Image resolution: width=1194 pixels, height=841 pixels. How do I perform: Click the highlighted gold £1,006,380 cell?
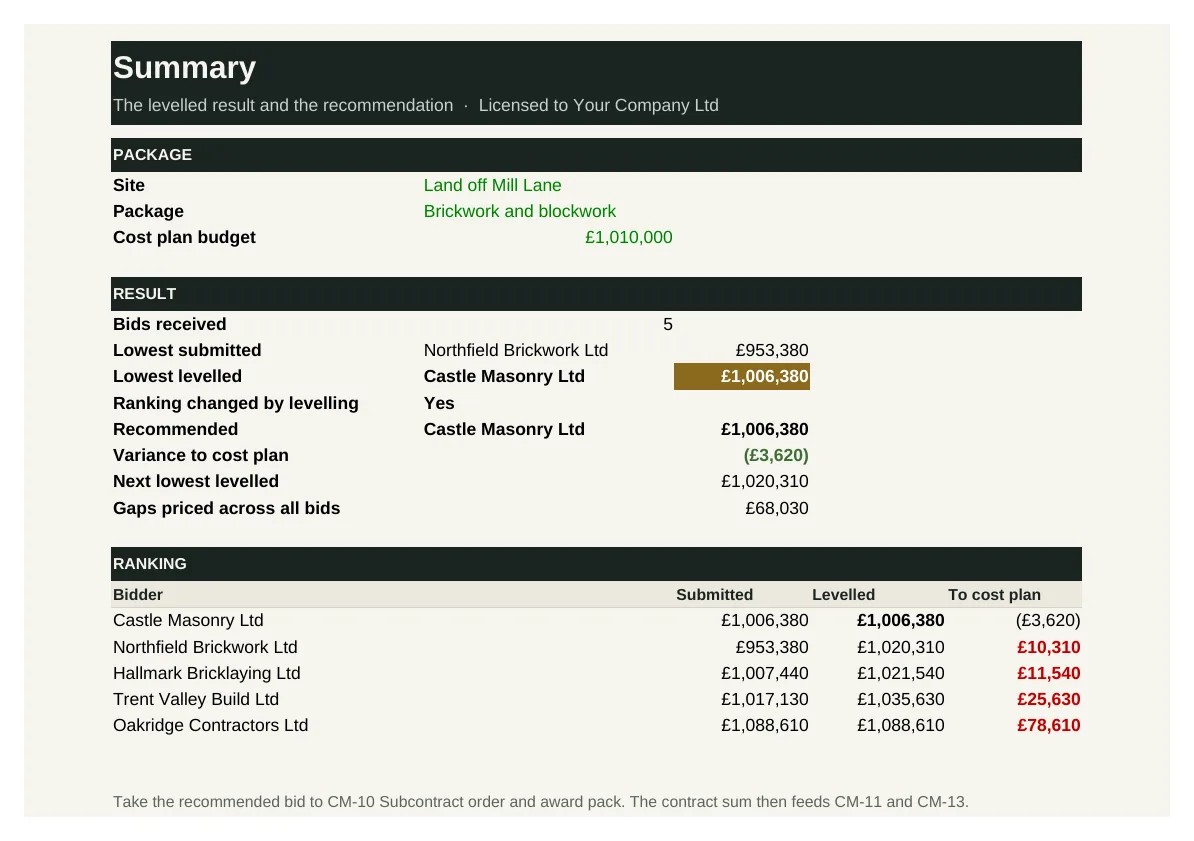pyautogui.click(x=742, y=376)
